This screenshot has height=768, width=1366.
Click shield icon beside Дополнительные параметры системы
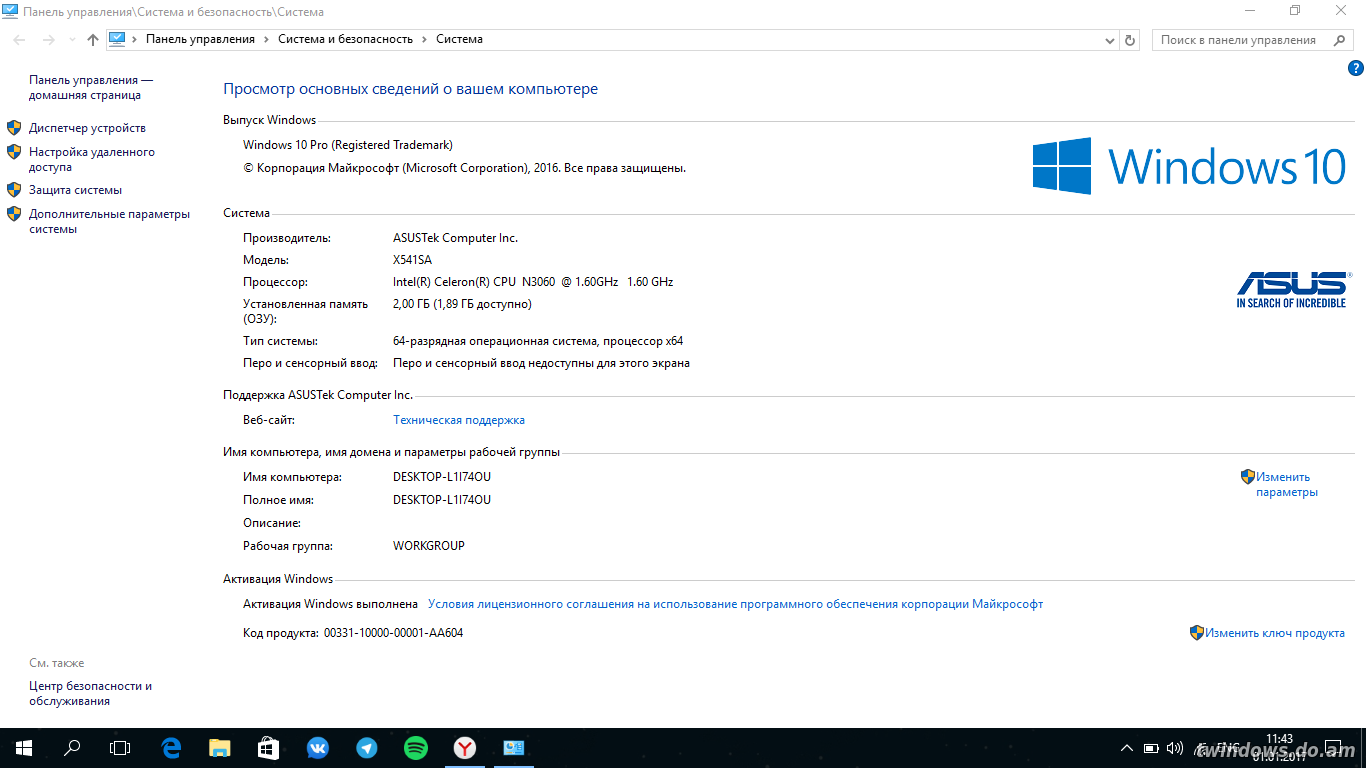click(x=14, y=213)
